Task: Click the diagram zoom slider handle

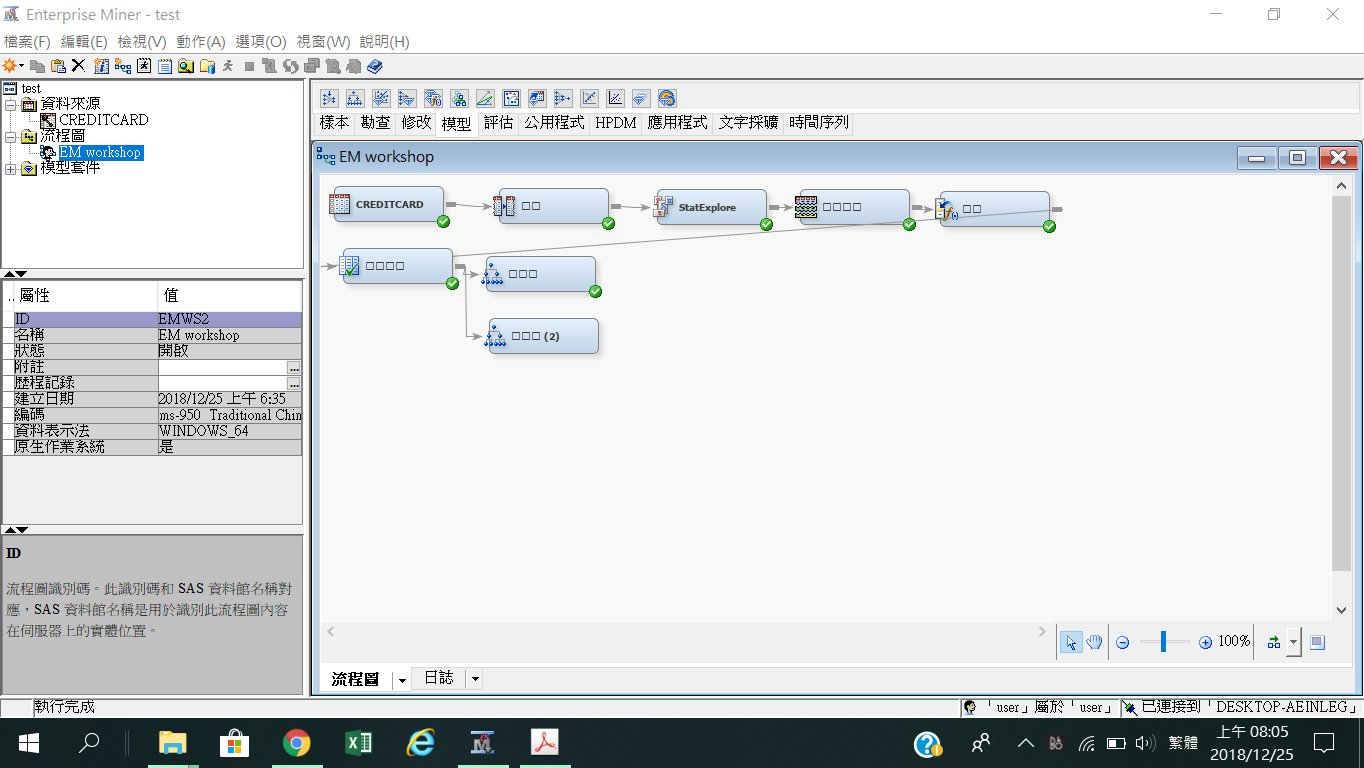Action: [1163, 642]
